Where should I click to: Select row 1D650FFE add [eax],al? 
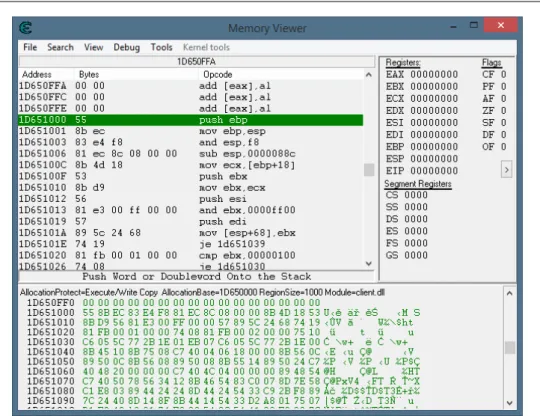pyautogui.click(x=191, y=108)
